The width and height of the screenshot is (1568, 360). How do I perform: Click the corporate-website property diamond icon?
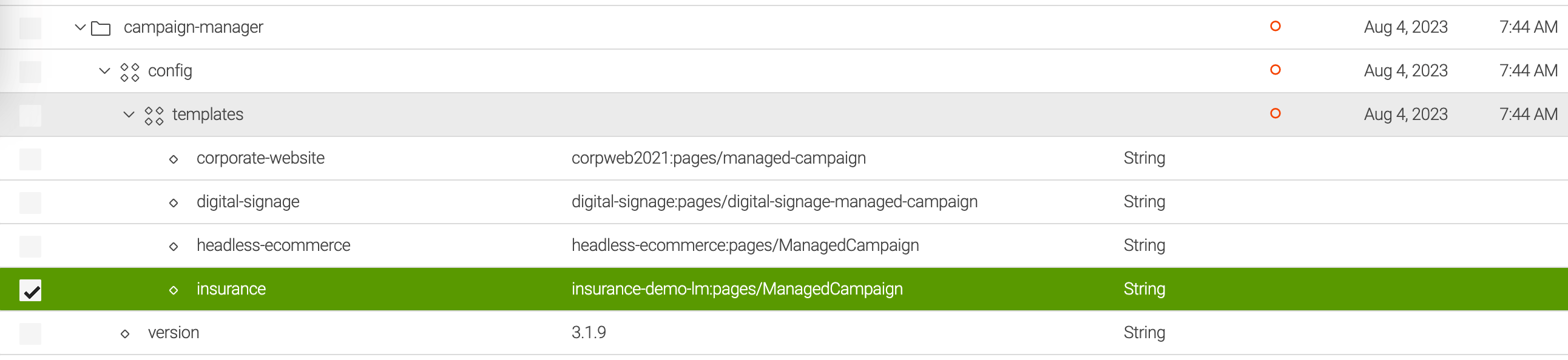click(x=174, y=159)
